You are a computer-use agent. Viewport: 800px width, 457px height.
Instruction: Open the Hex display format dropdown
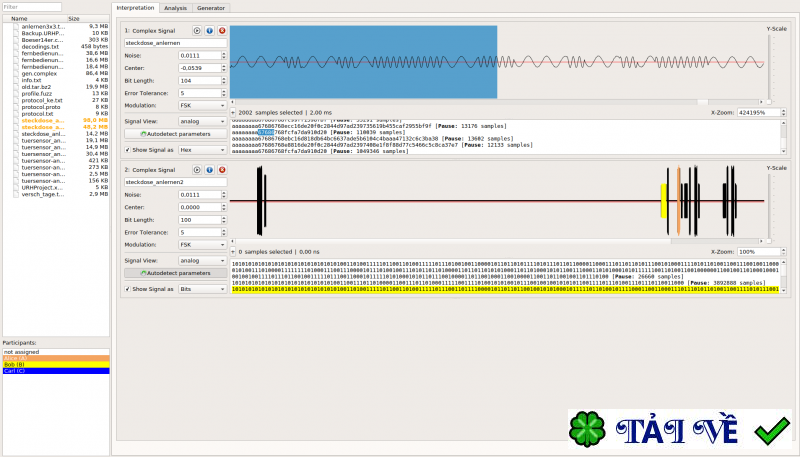point(205,149)
